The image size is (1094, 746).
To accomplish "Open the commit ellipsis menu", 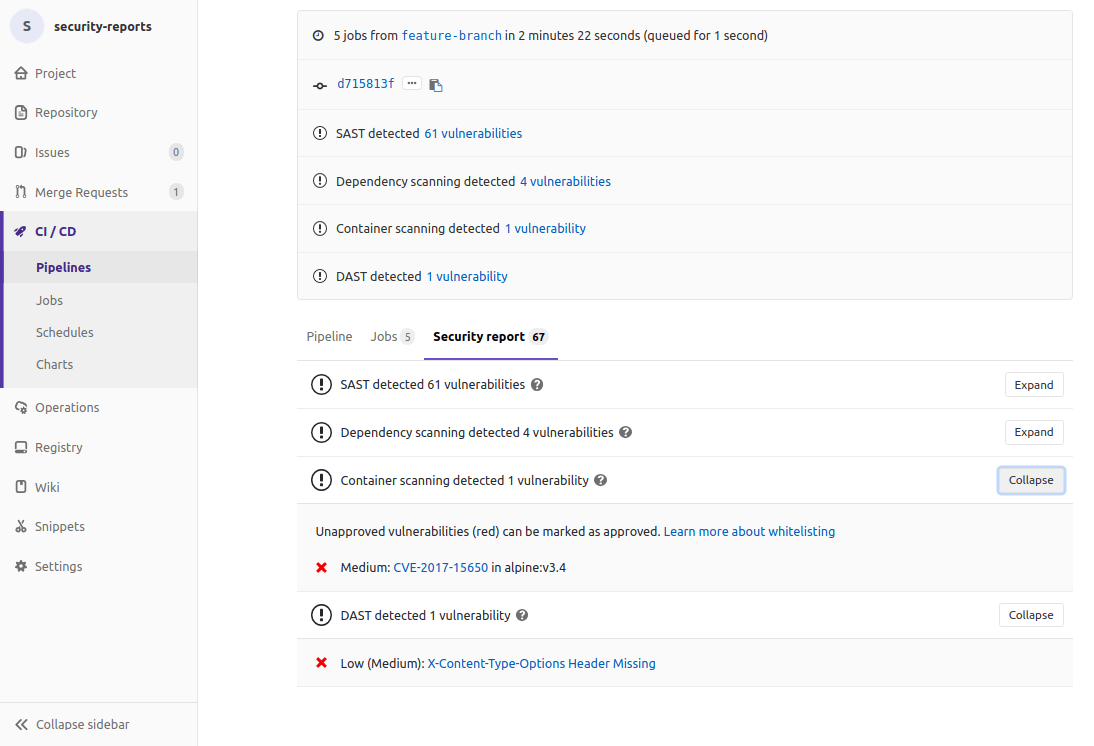I will [411, 84].
